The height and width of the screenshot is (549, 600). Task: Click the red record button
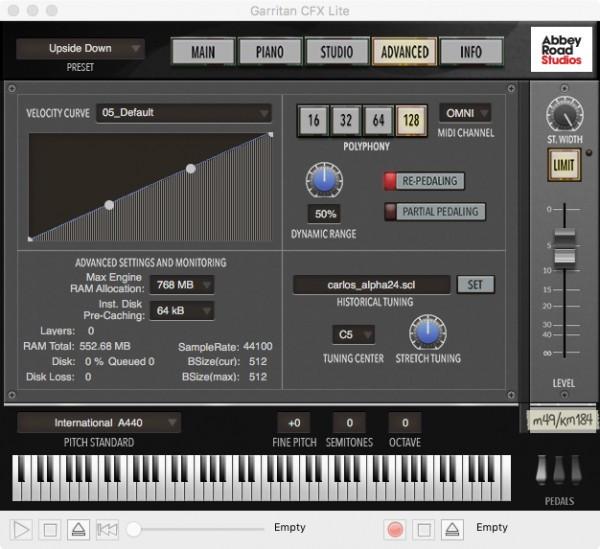395,529
